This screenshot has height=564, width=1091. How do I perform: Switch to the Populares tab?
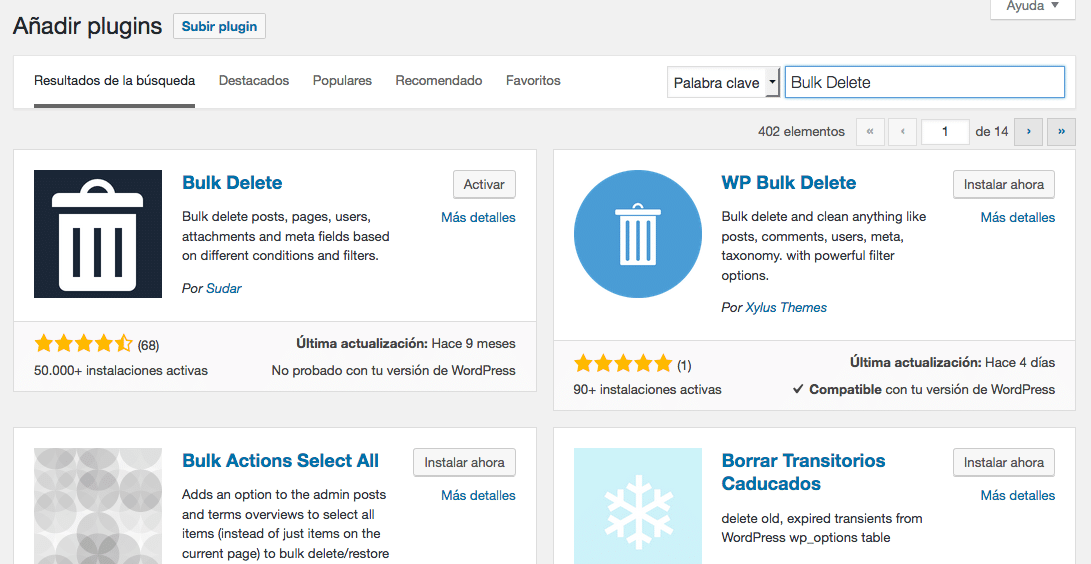(342, 81)
